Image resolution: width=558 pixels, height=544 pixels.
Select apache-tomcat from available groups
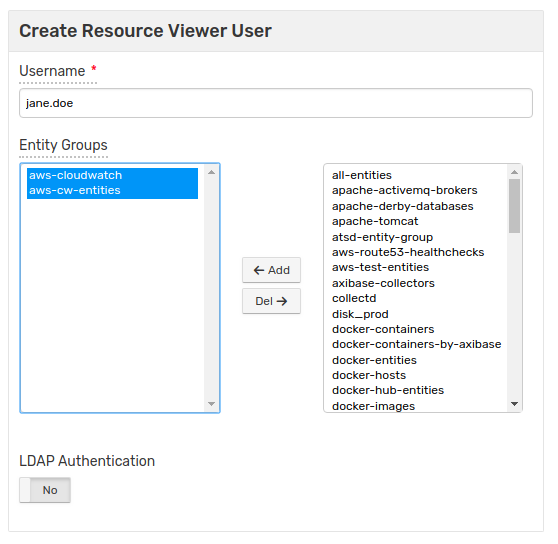375,221
